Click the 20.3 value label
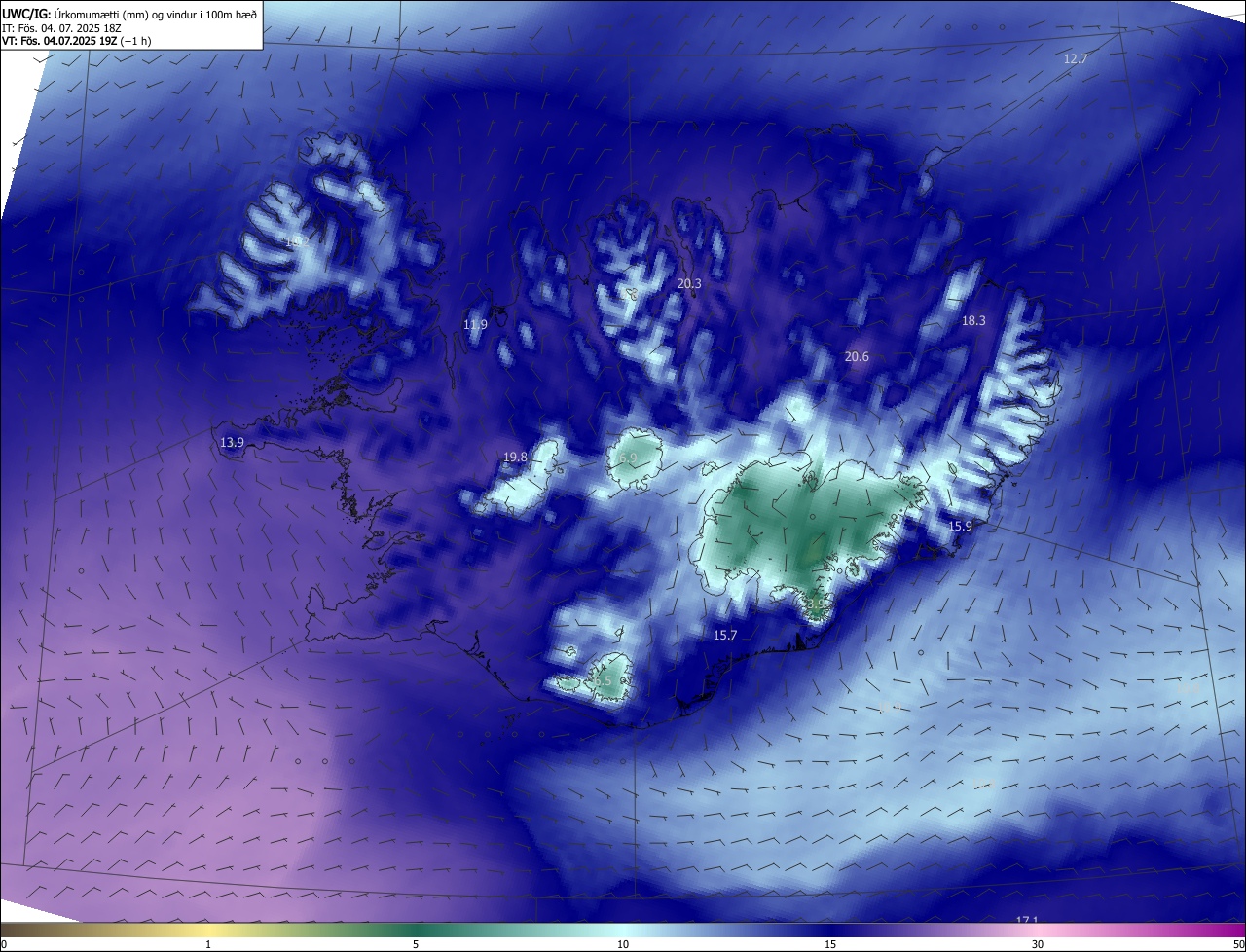The width and height of the screenshot is (1246, 952). click(x=689, y=284)
